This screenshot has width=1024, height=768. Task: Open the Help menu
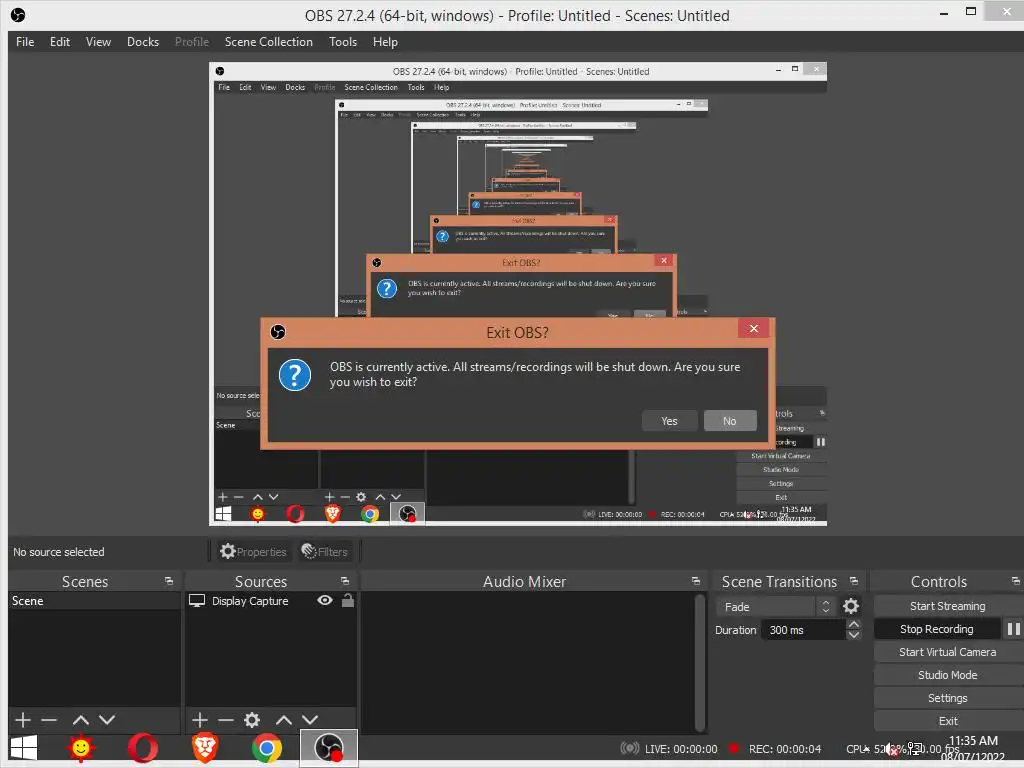385,42
